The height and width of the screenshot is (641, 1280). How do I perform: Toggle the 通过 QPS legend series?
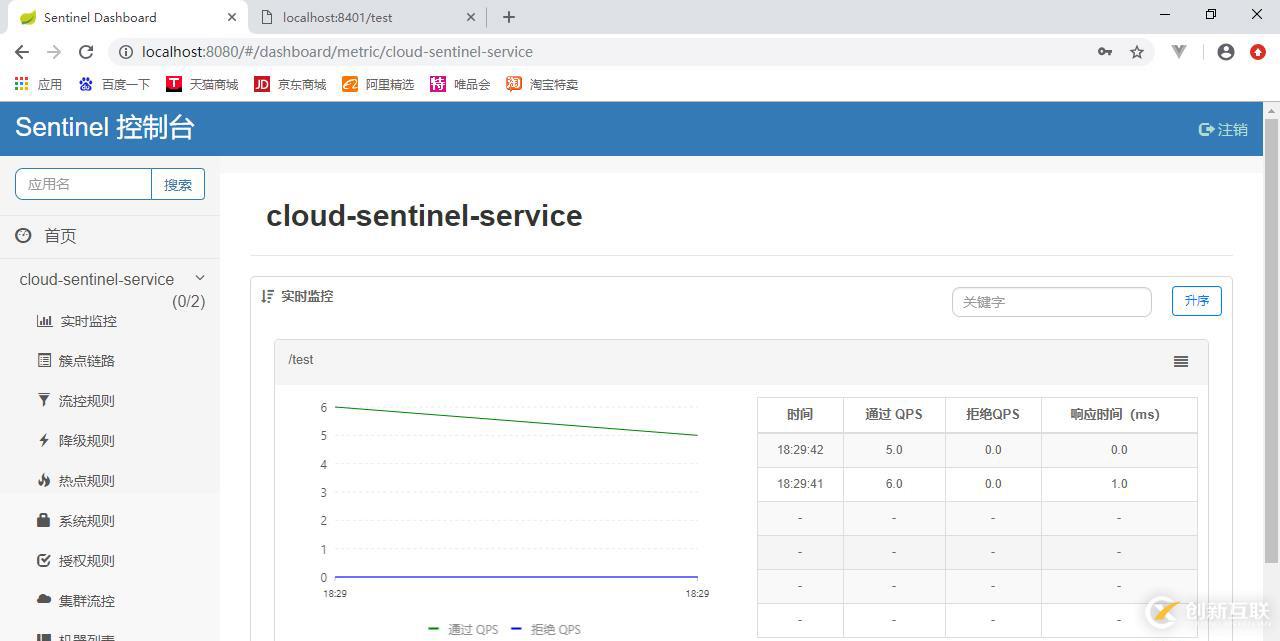463,629
